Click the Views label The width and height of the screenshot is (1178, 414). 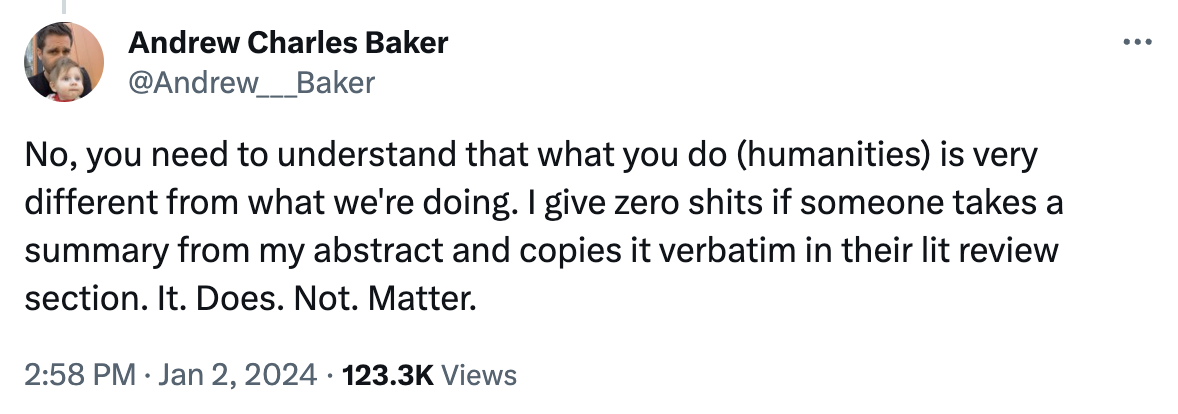(x=479, y=374)
